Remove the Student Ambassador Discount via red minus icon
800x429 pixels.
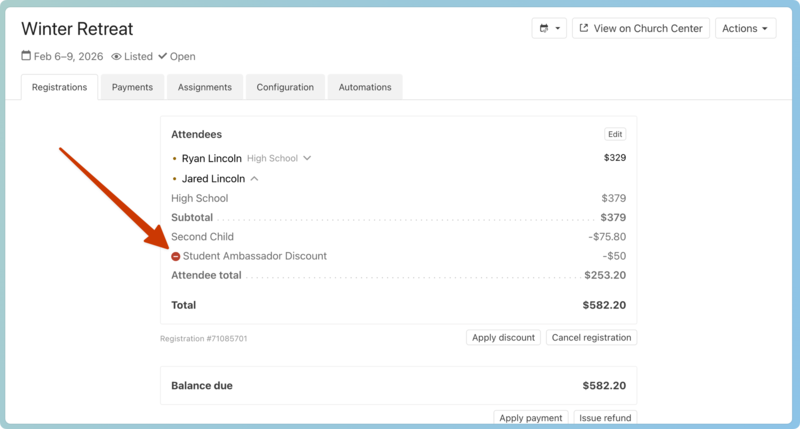coord(176,257)
